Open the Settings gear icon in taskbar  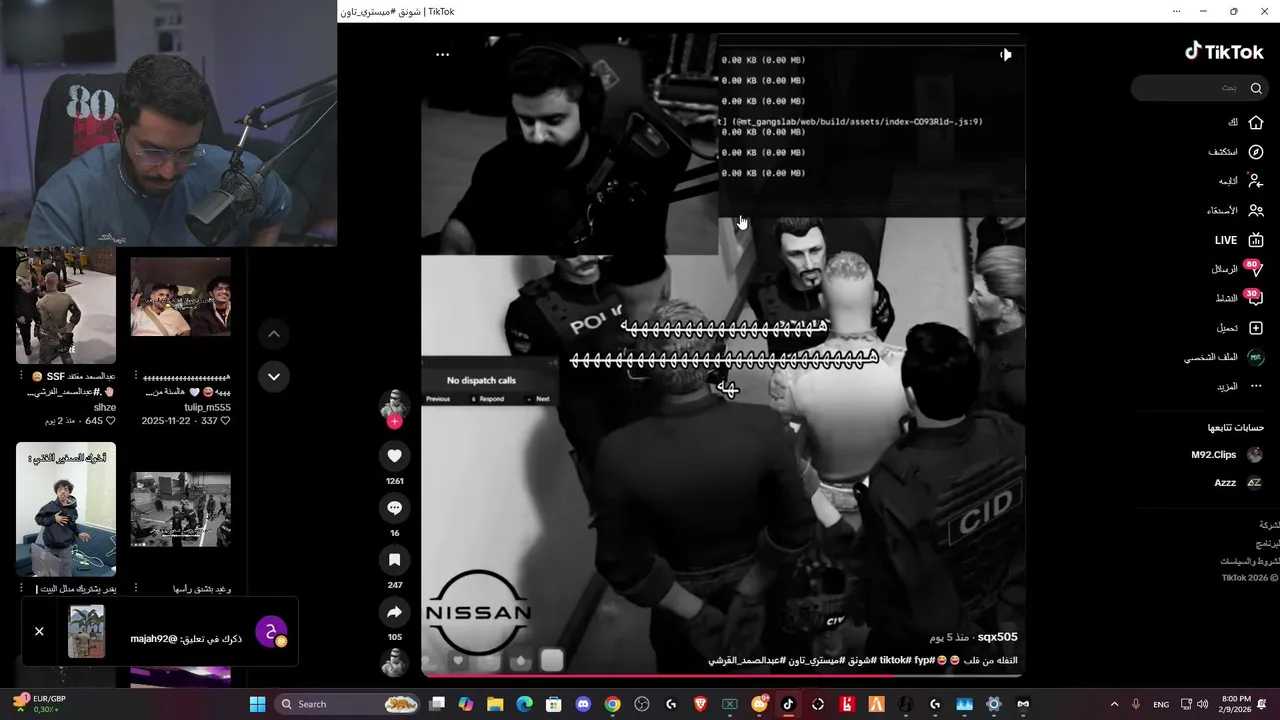[x=993, y=704]
